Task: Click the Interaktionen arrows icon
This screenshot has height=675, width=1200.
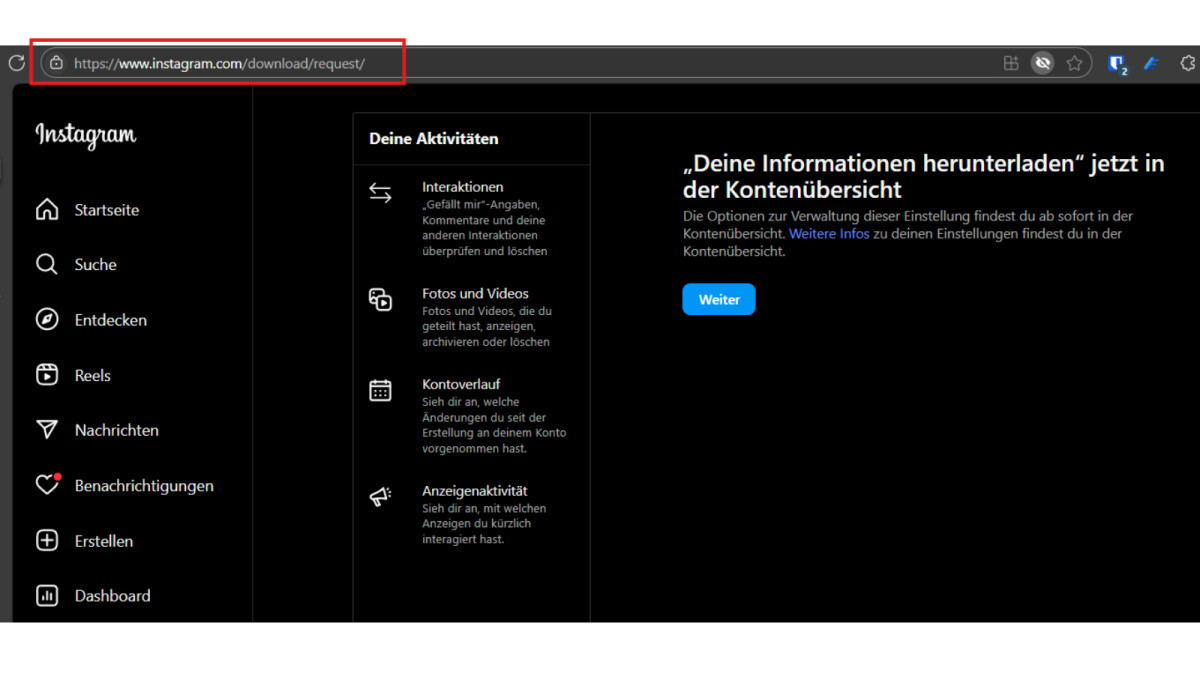Action: coord(381,193)
